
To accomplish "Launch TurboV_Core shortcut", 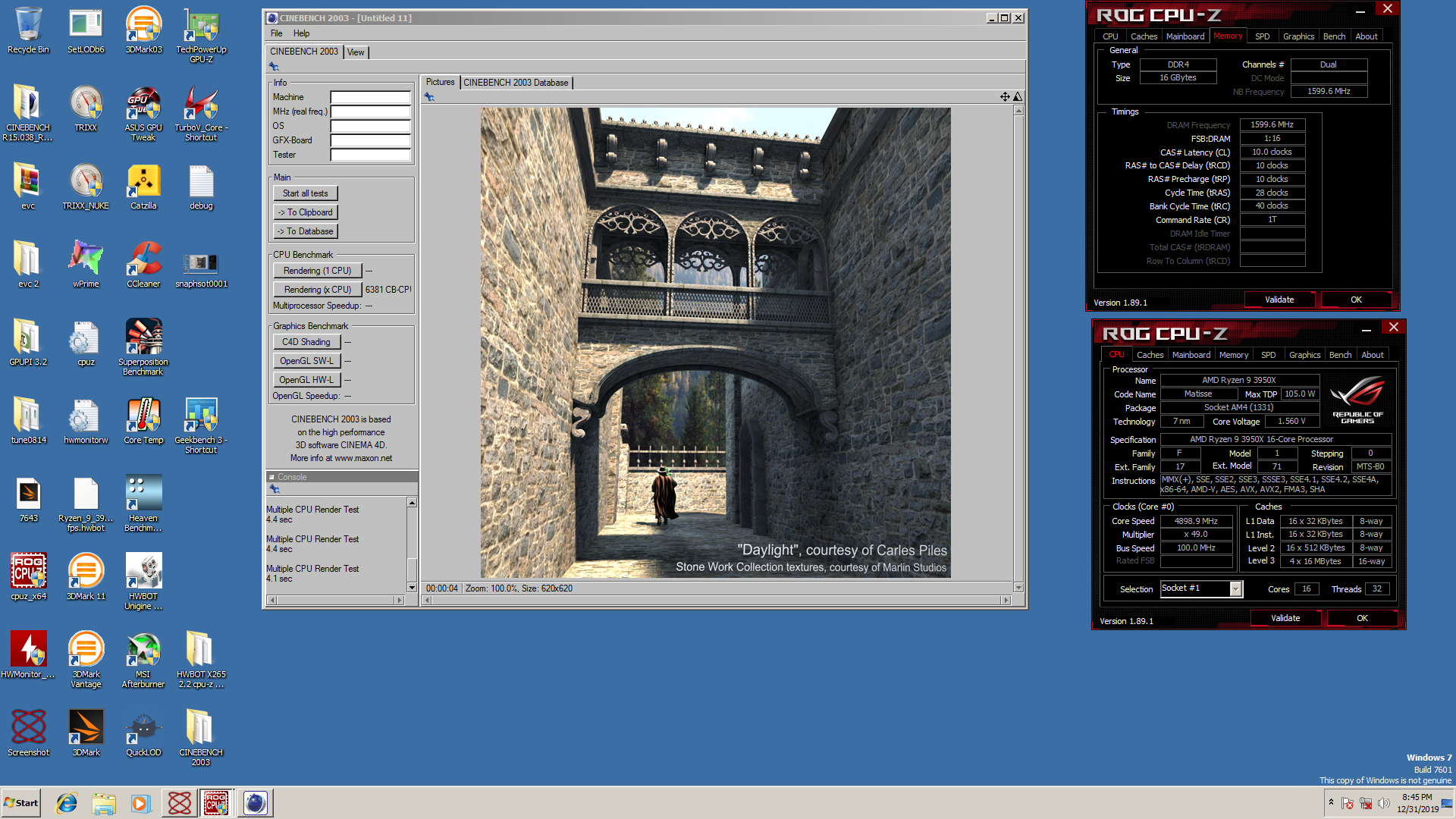I will point(201,113).
